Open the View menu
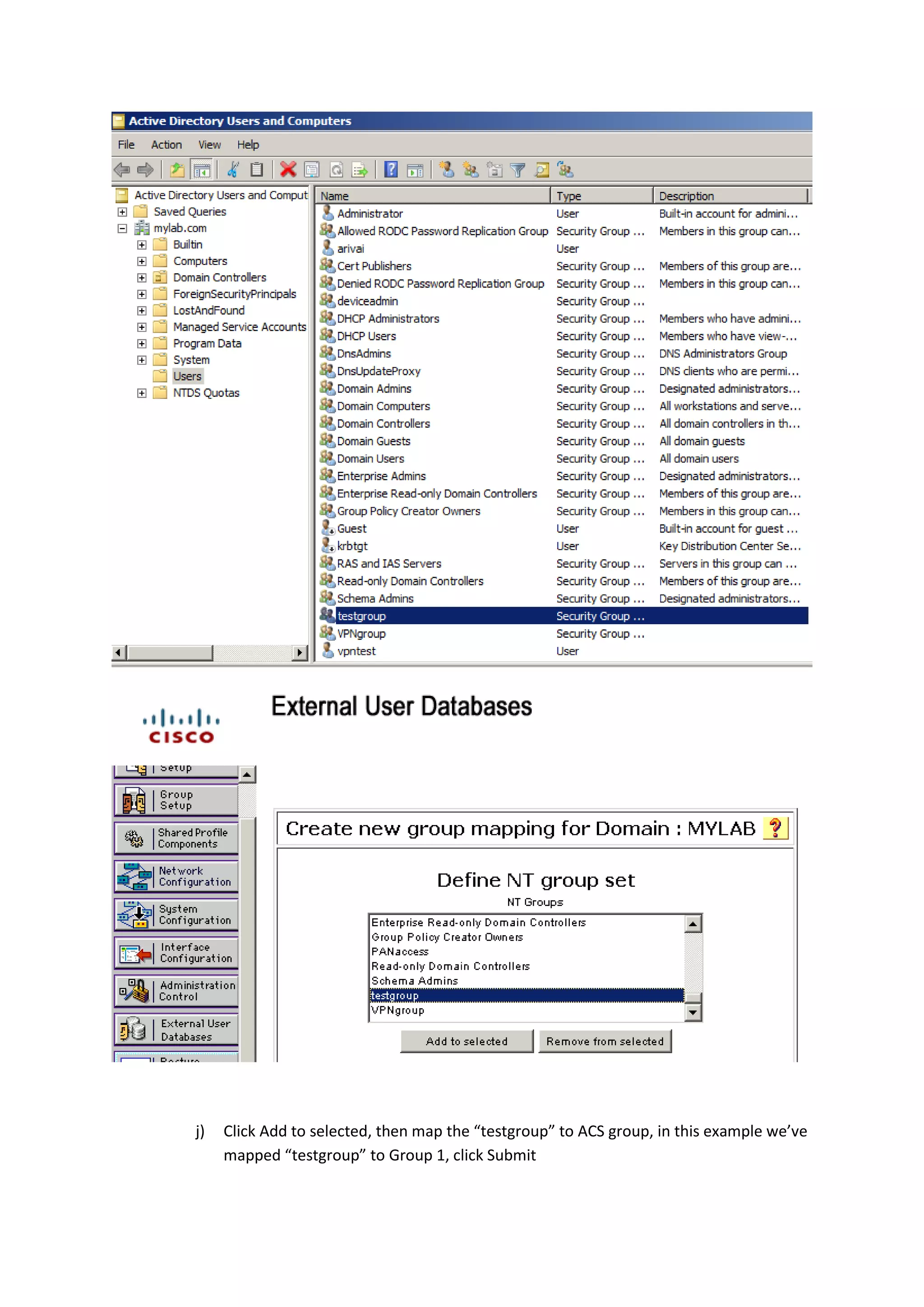Viewport: 924px width, 1307px height. (209, 145)
